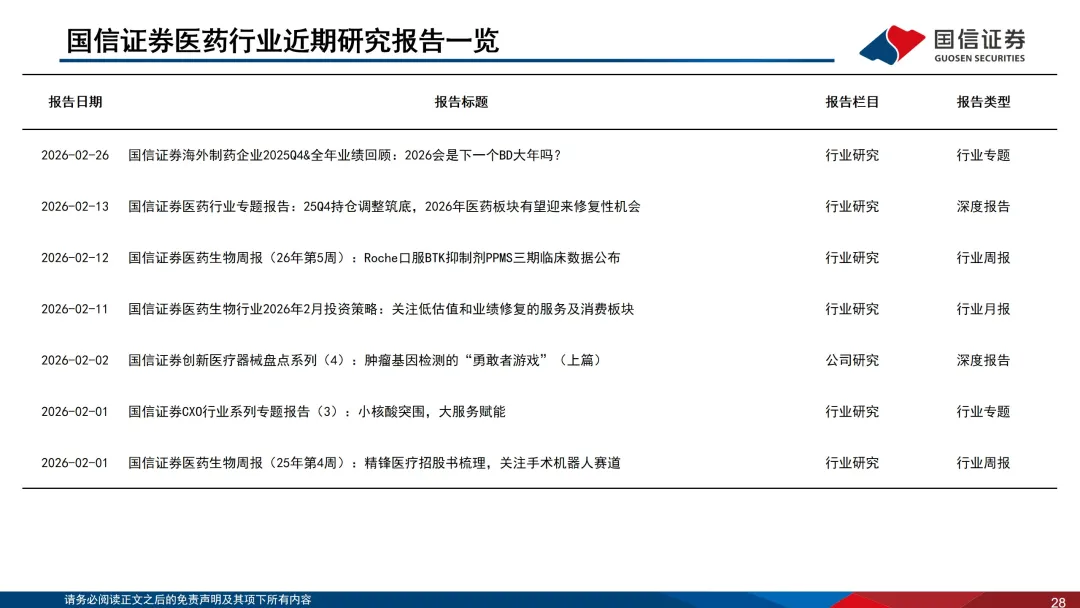The height and width of the screenshot is (608, 1080).
Task: Select the date 2026-02-11
Action: click(x=75, y=309)
